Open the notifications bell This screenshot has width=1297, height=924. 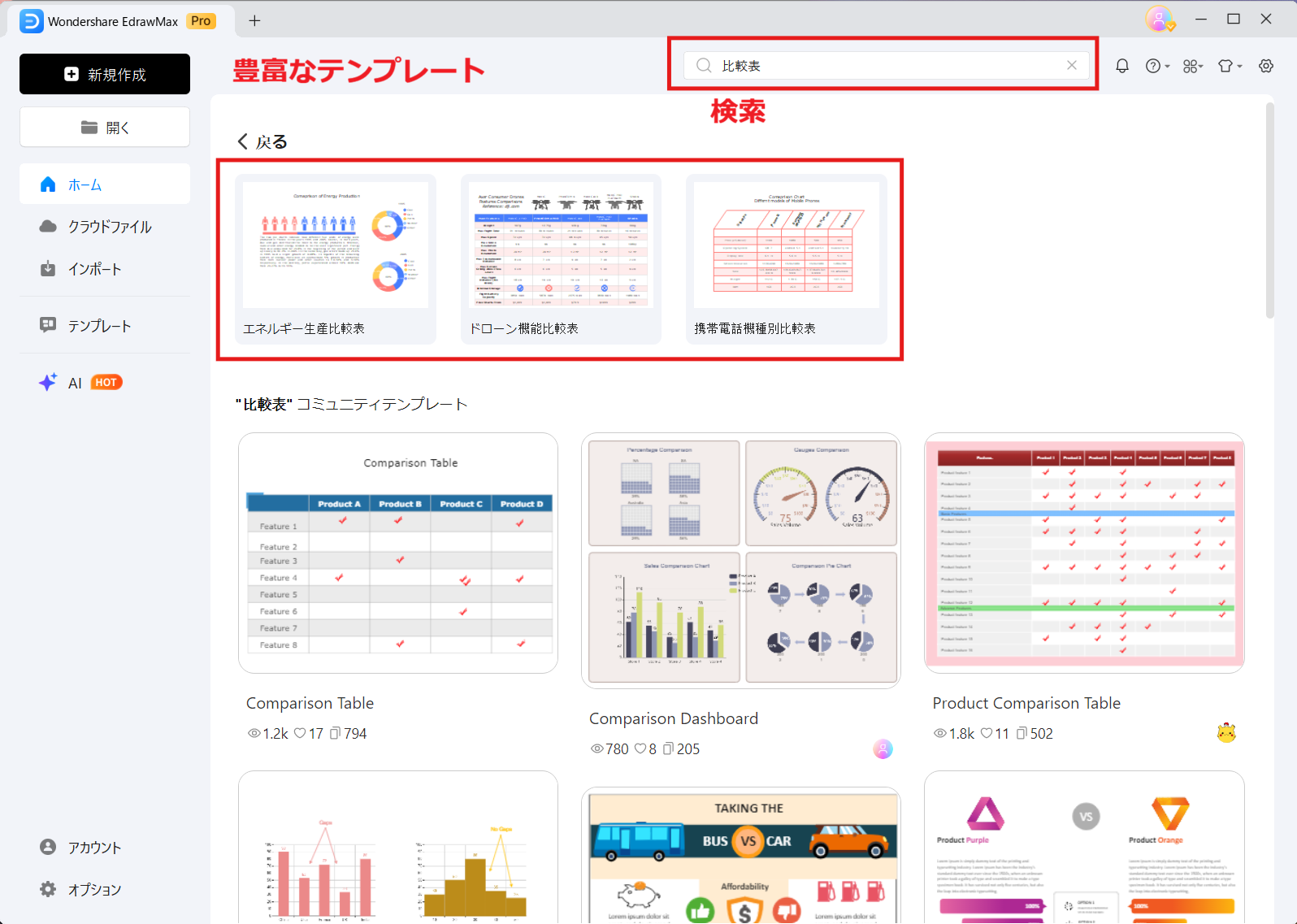click(x=1122, y=66)
